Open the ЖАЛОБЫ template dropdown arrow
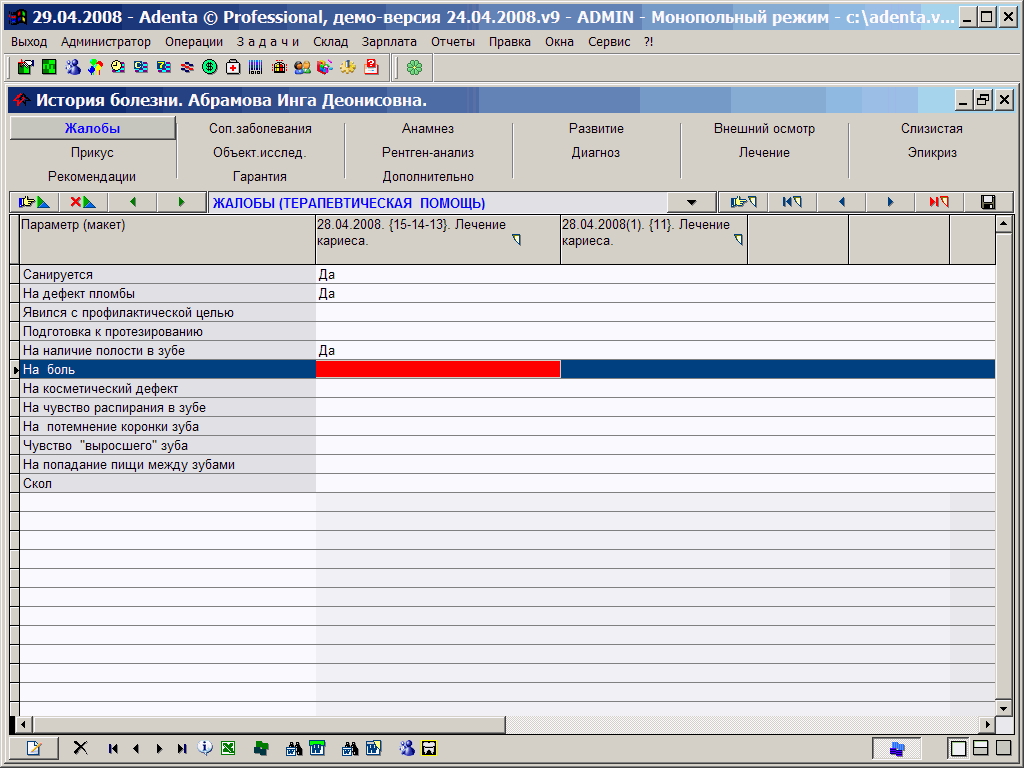Screen dimensions: 1024x768 pos(691,202)
